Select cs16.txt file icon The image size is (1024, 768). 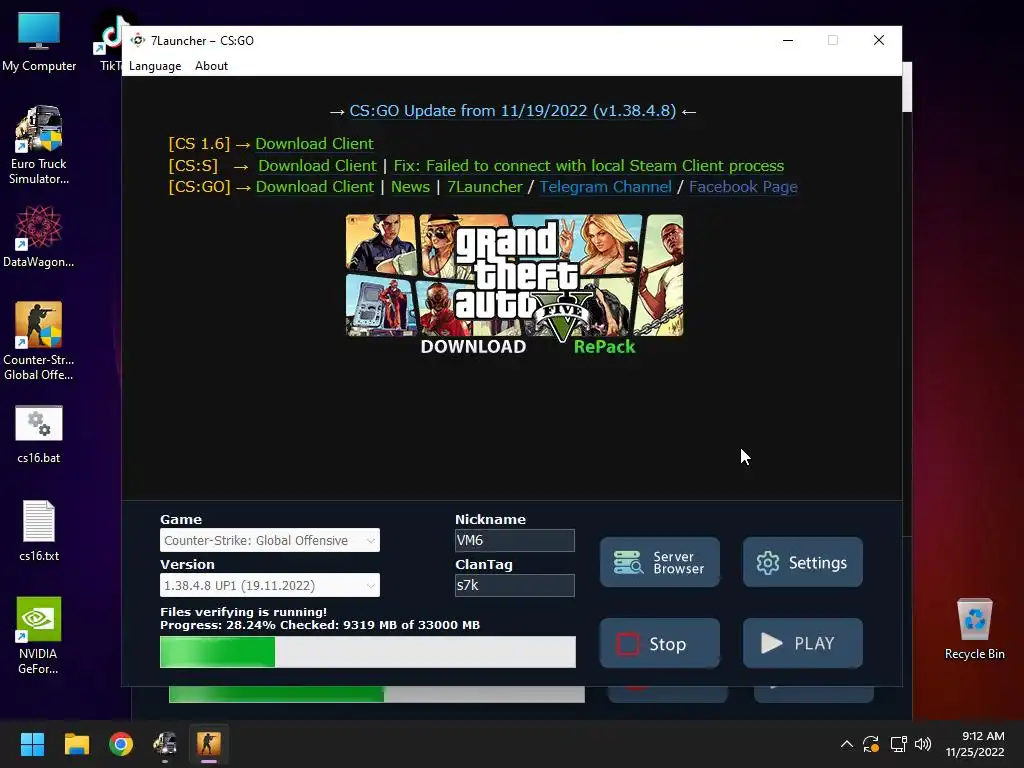pos(39,531)
